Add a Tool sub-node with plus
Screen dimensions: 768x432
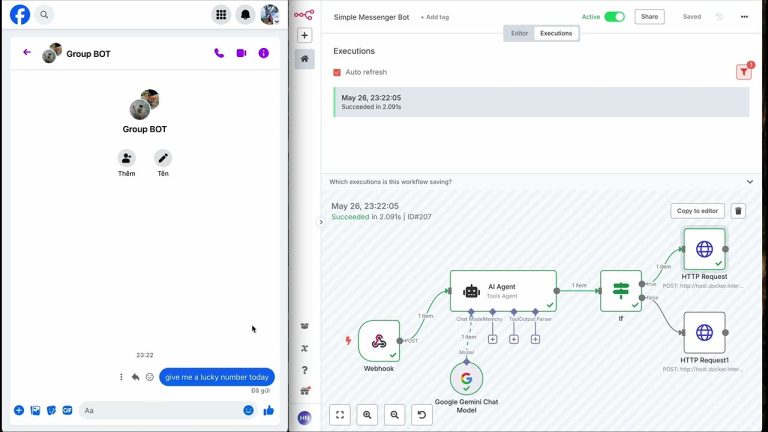pyautogui.click(x=514, y=339)
